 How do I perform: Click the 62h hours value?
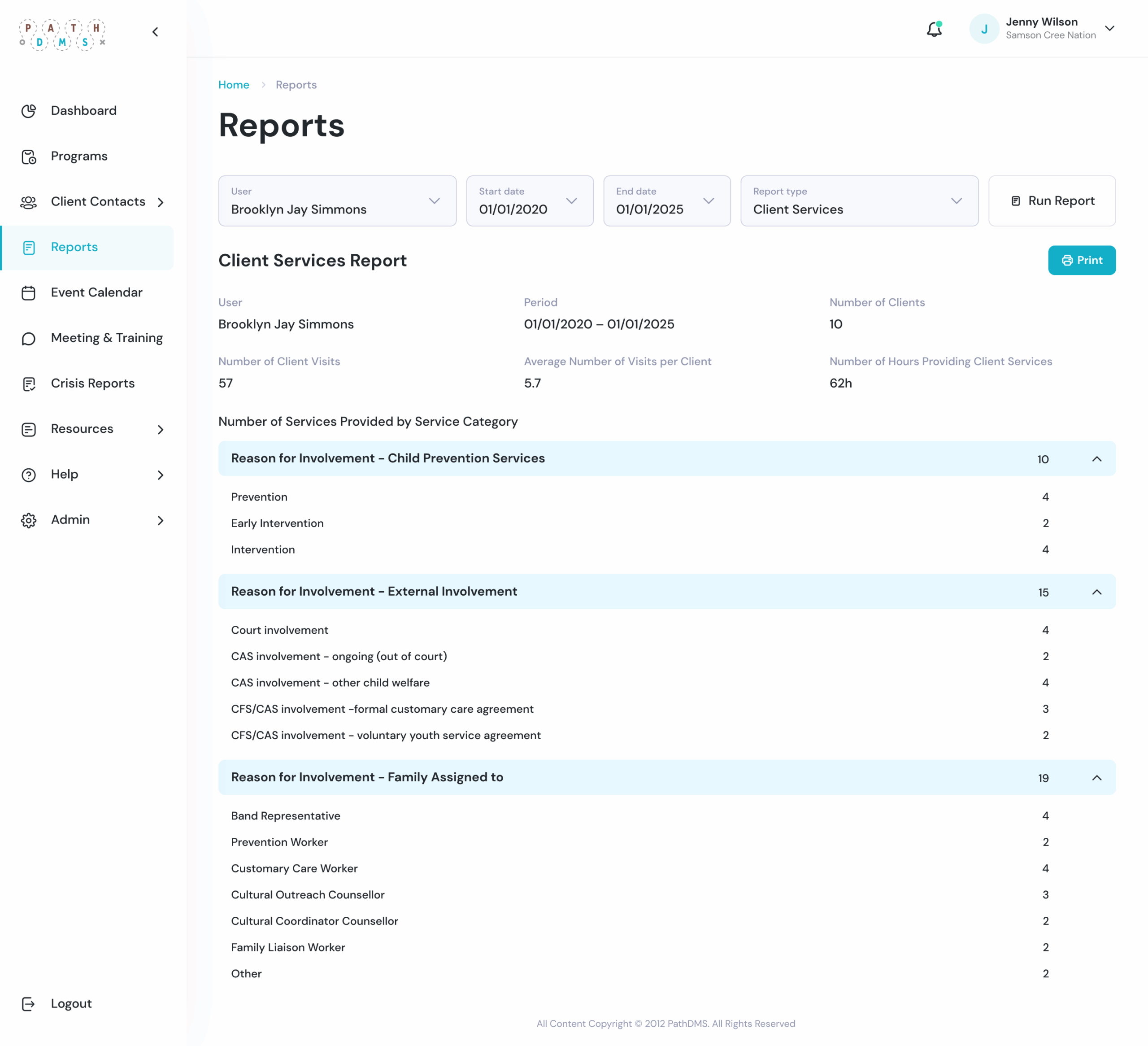point(840,384)
